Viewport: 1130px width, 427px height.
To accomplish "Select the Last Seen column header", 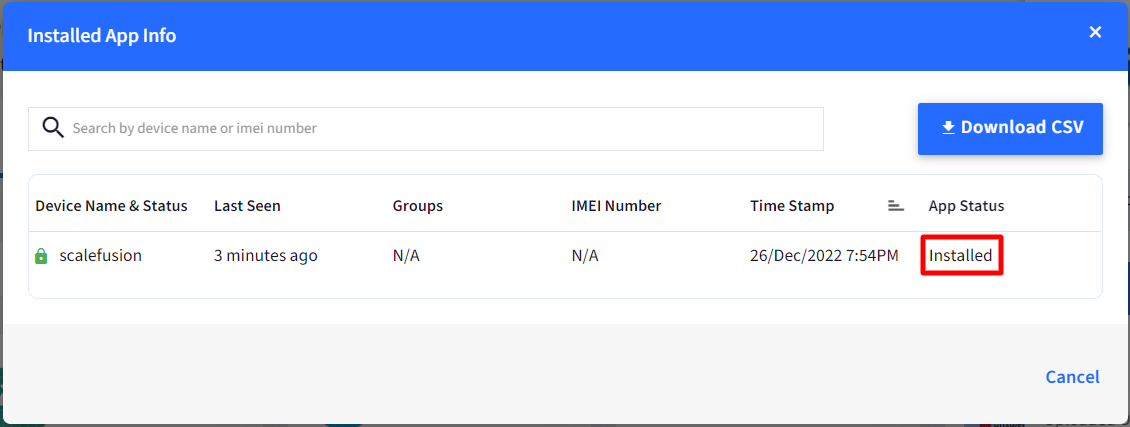I will [x=247, y=206].
